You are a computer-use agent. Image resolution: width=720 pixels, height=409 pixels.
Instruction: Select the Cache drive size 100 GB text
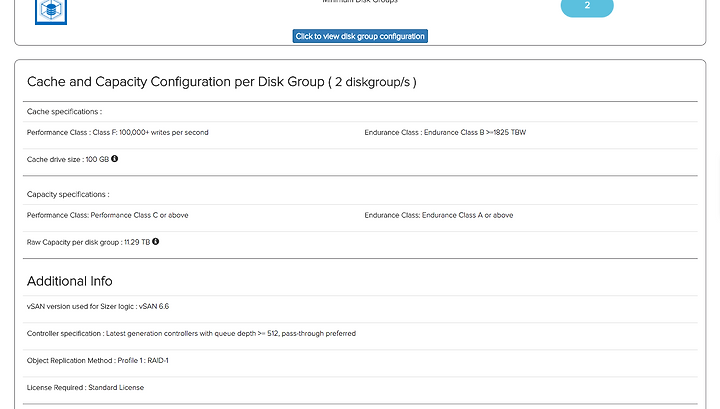coord(68,159)
